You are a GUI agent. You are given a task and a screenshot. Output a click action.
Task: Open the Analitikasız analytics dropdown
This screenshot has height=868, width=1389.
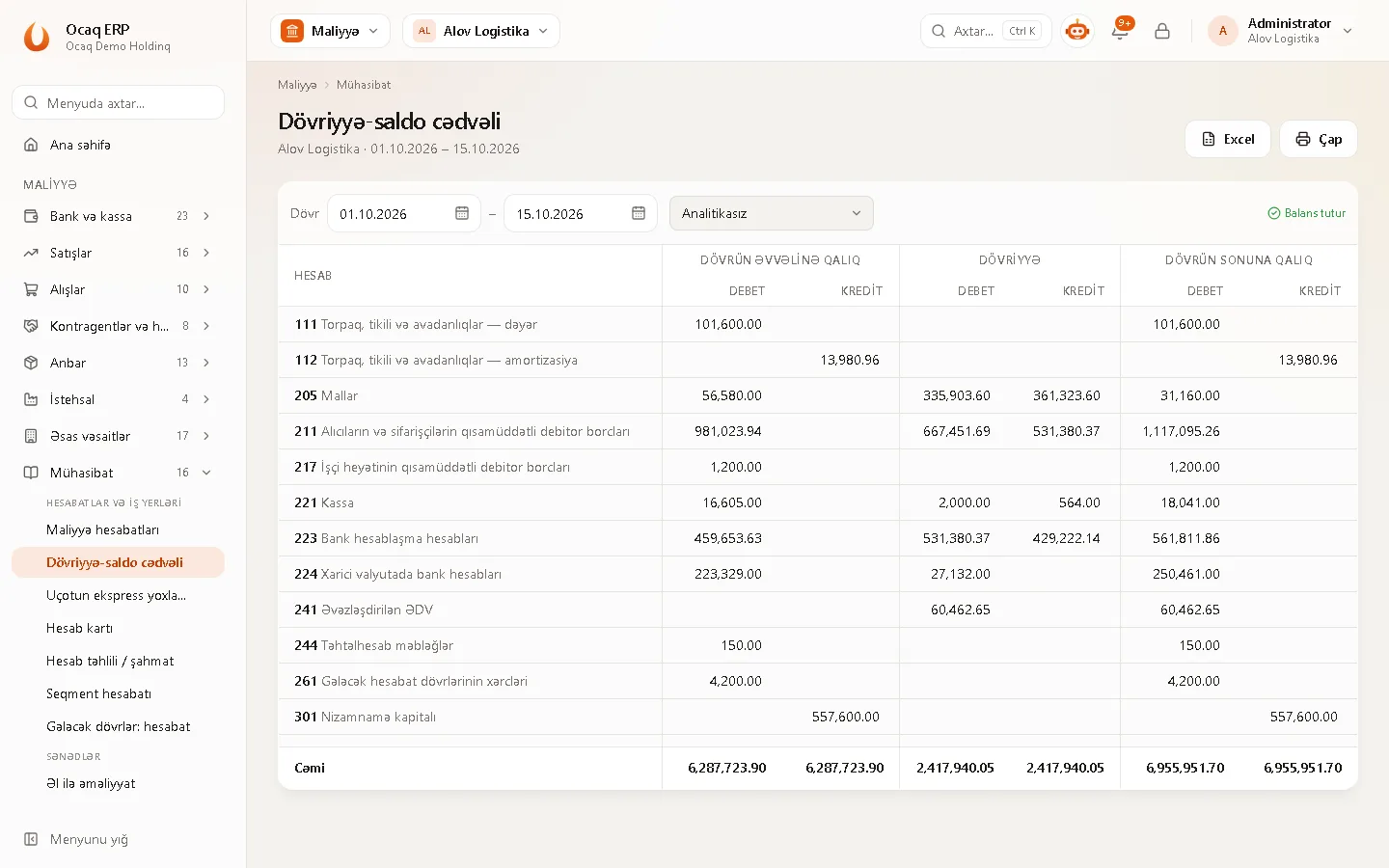[x=772, y=213]
